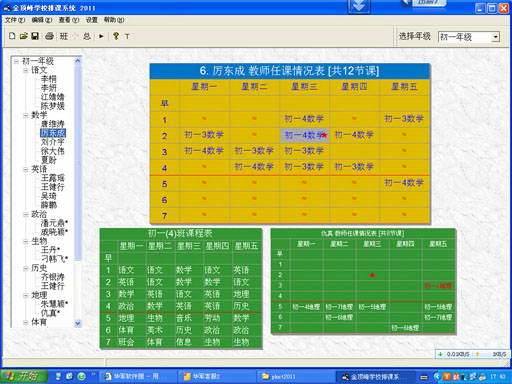512x384 pixels.
Task: Select teacher 刁韩飞 under 生物
Action: (54, 259)
